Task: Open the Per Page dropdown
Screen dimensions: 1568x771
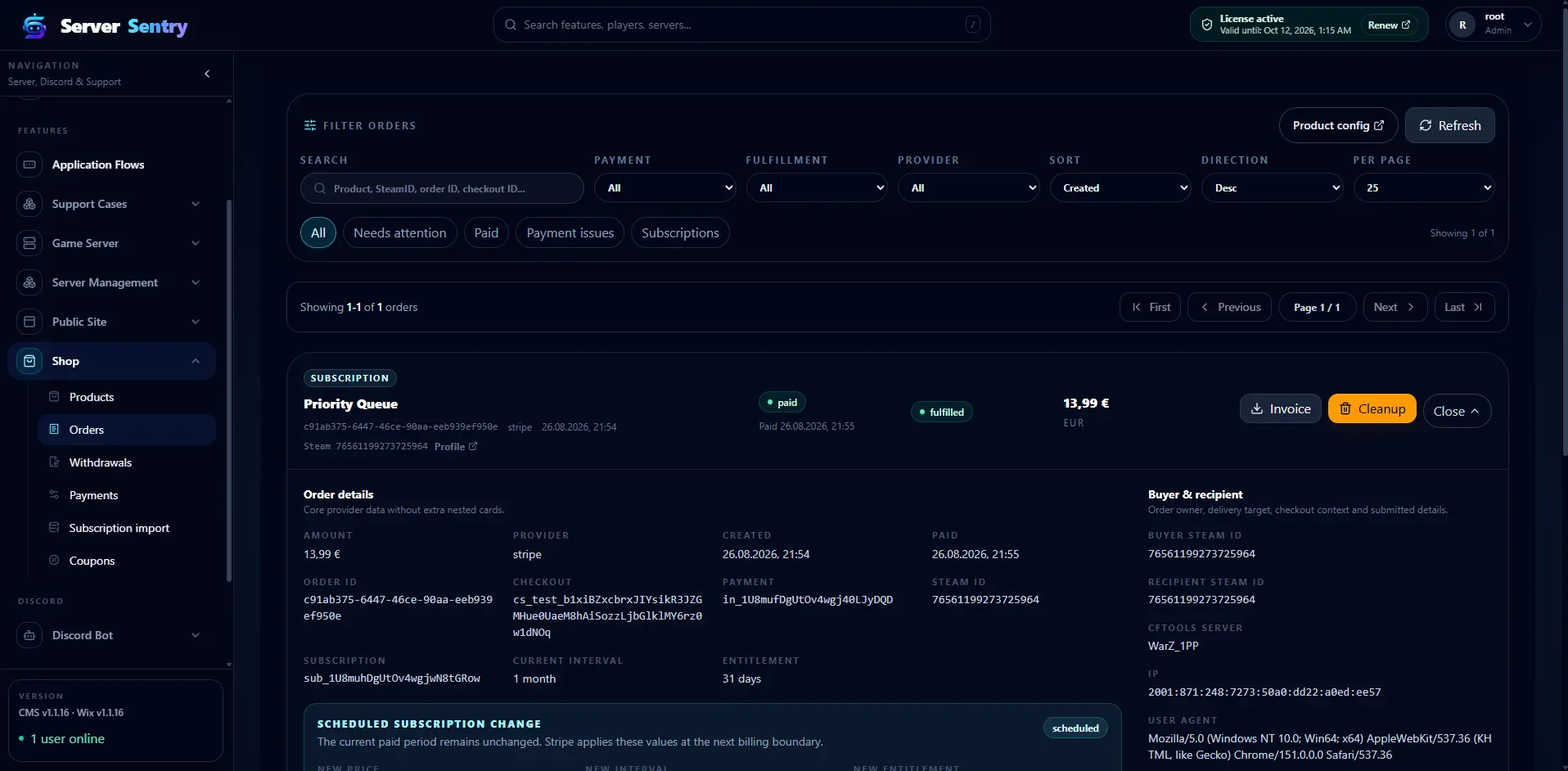Action: 1424,188
